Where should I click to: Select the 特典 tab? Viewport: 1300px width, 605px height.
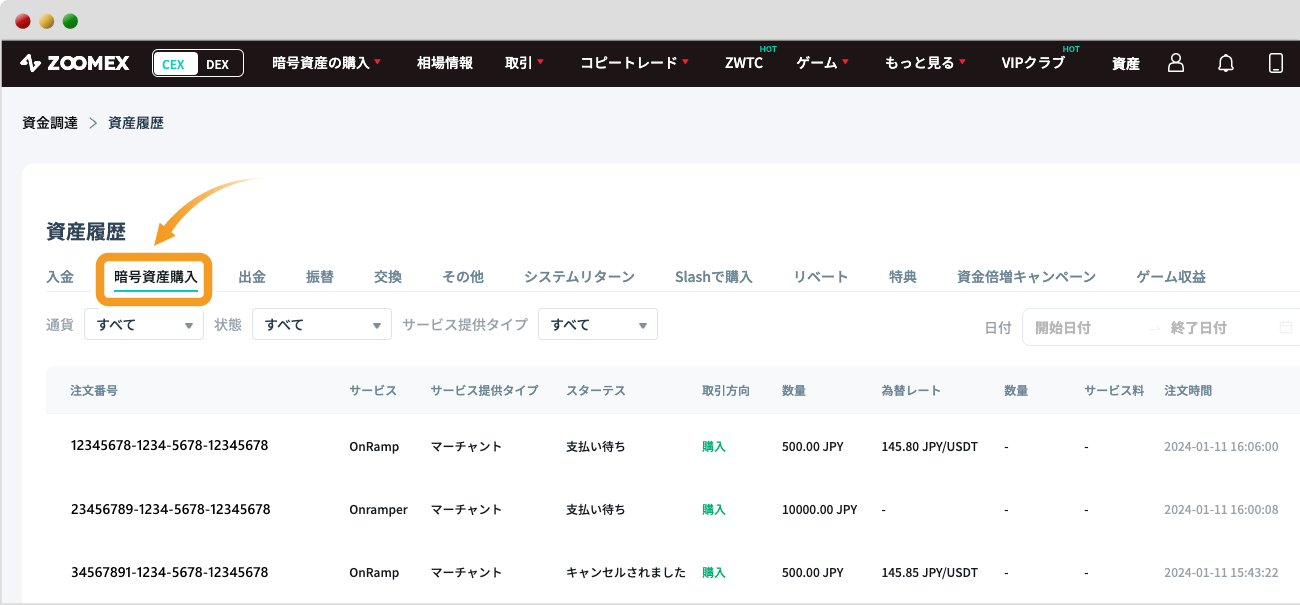click(x=903, y=277)
